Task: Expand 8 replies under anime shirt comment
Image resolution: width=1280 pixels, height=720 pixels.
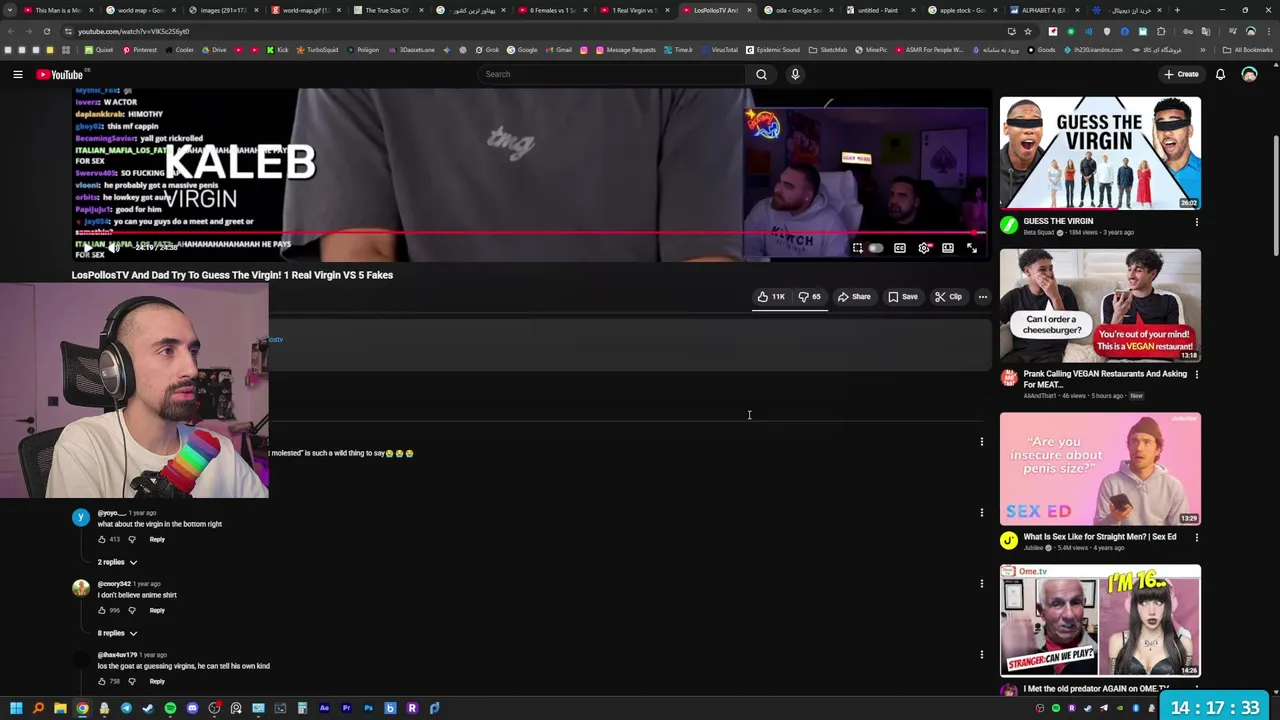Action: pyautogui.click(x=118, y=633)
